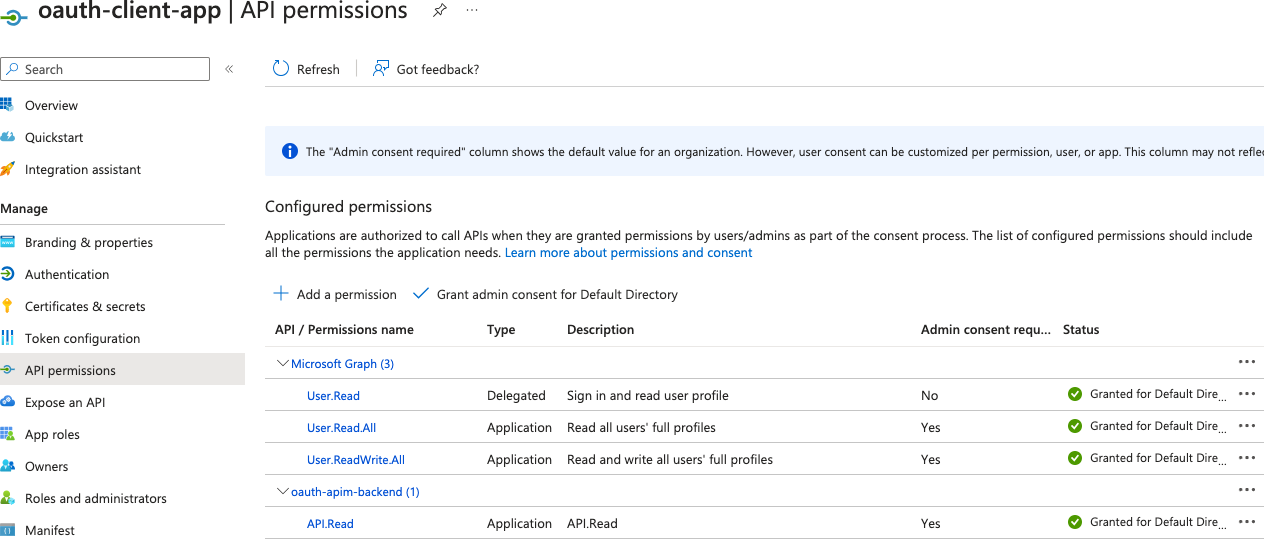Click the Owners people icon
1264x549 pixels.
click(7, 466)
